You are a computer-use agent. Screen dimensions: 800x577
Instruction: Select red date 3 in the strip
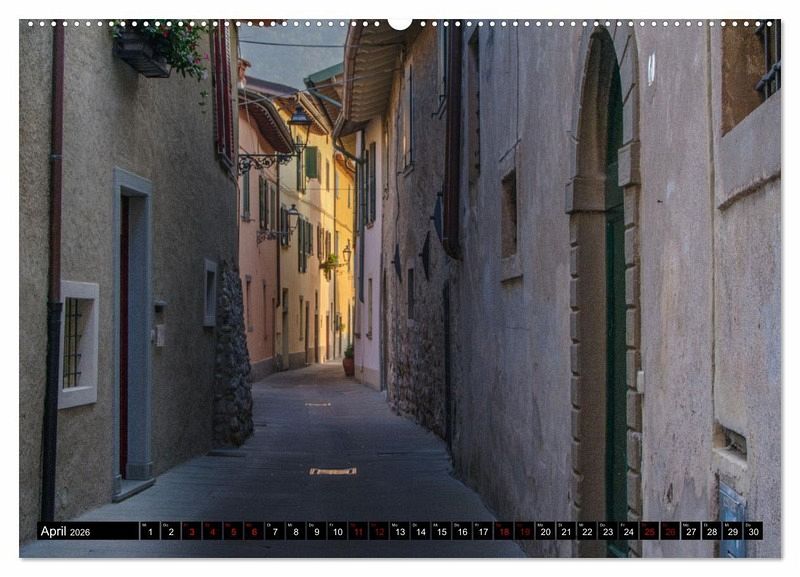coord(191,531)
